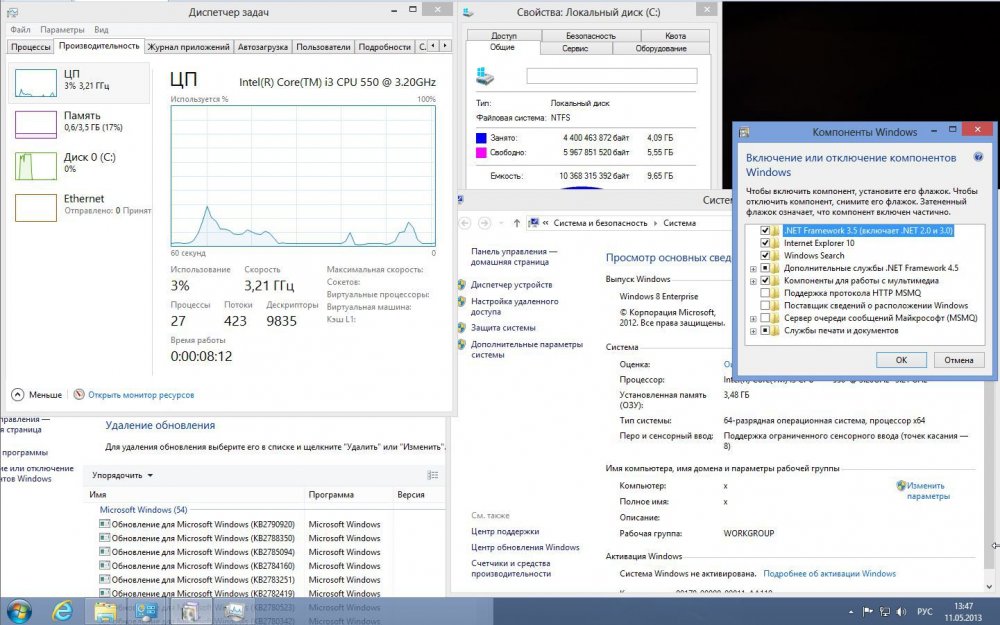The height and width of the screenshot is (625, 1000).
Task: Click the resource monitor icon
Action: point(79,394)
